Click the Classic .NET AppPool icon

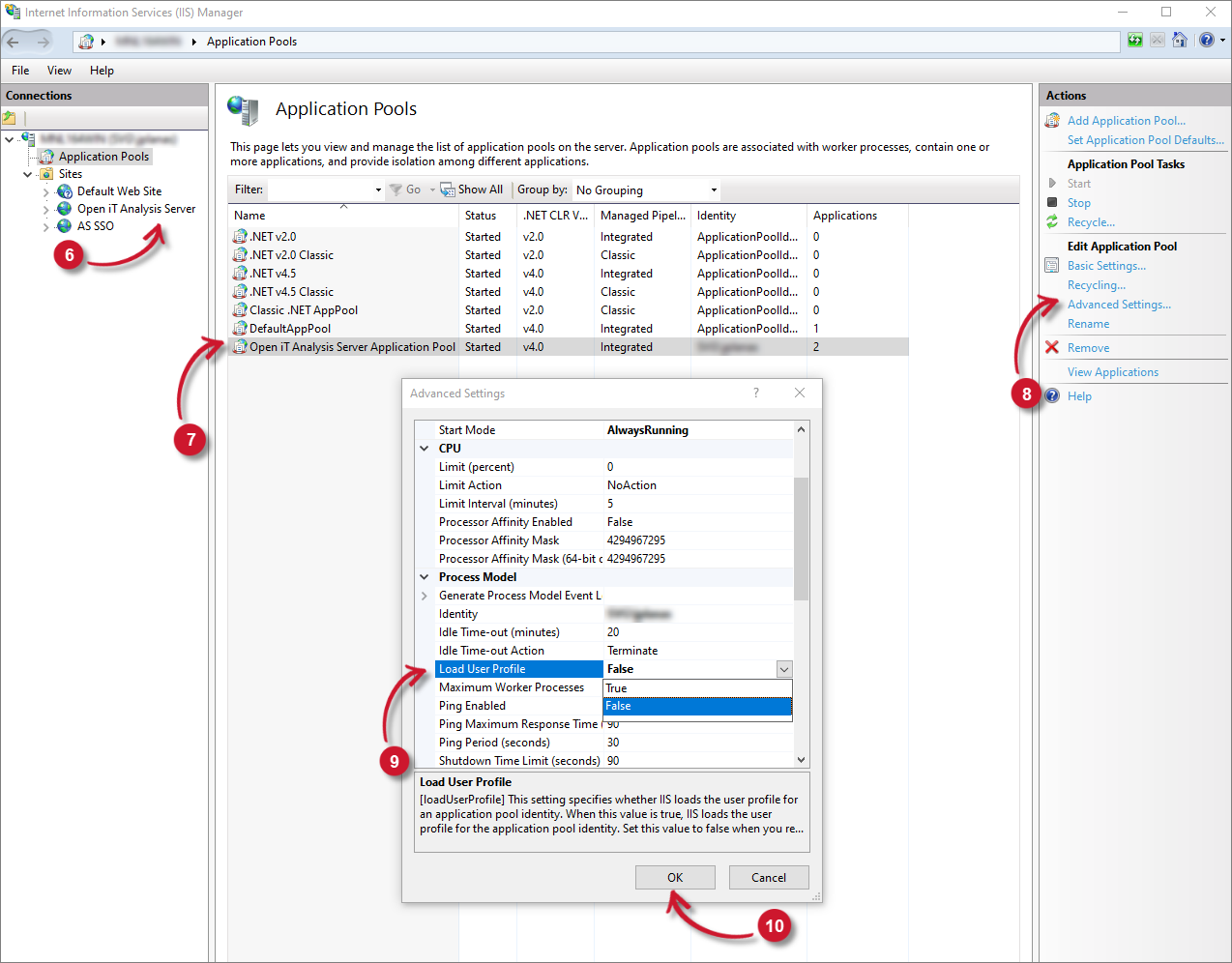click(x=240, y=309)
